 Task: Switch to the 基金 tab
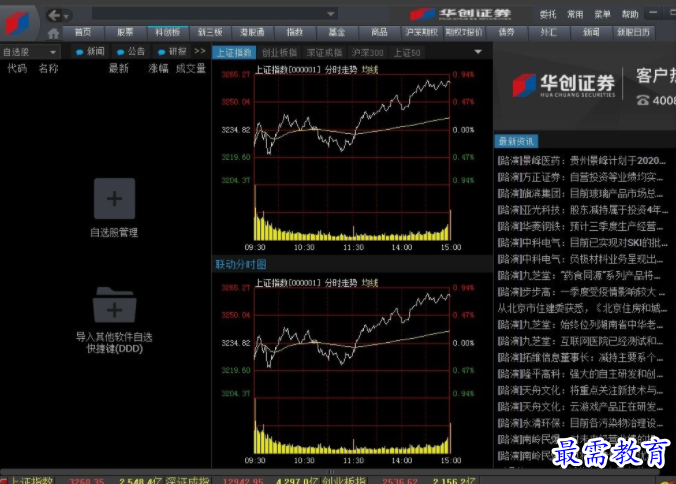click(337, 33)
